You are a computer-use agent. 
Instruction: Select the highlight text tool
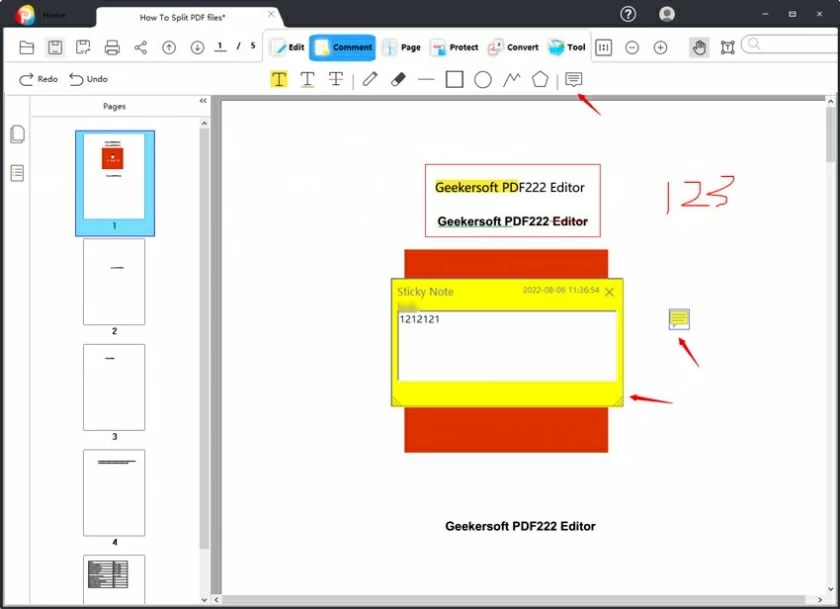pos(279,79)
